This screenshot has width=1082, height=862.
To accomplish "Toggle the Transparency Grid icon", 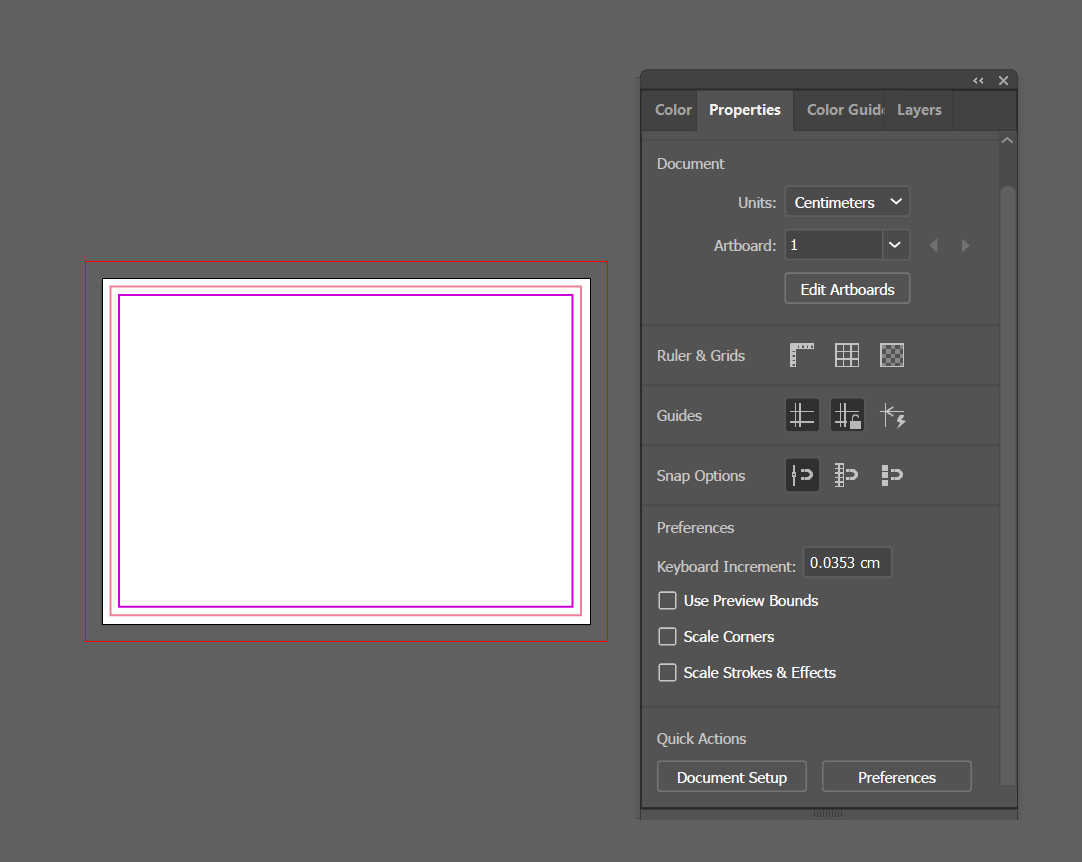I will (x=891, y=355).
